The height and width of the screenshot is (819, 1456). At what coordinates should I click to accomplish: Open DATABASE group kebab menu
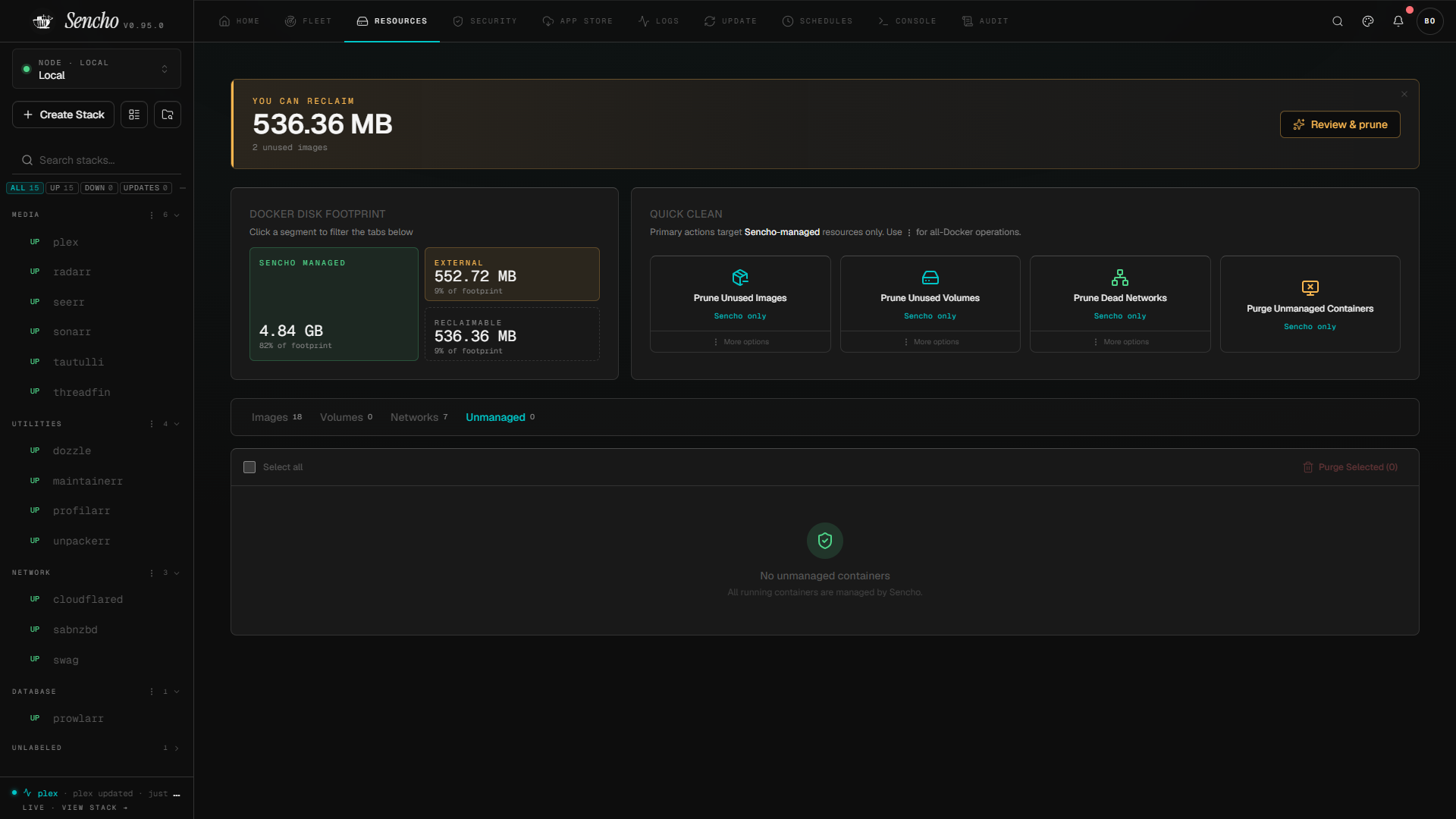tap(152, 692)
